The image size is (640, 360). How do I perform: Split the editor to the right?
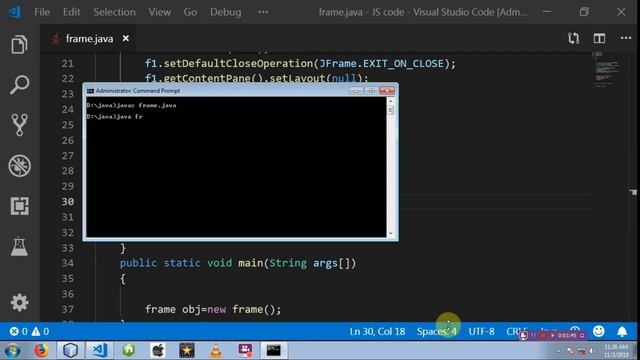(599, 38)
